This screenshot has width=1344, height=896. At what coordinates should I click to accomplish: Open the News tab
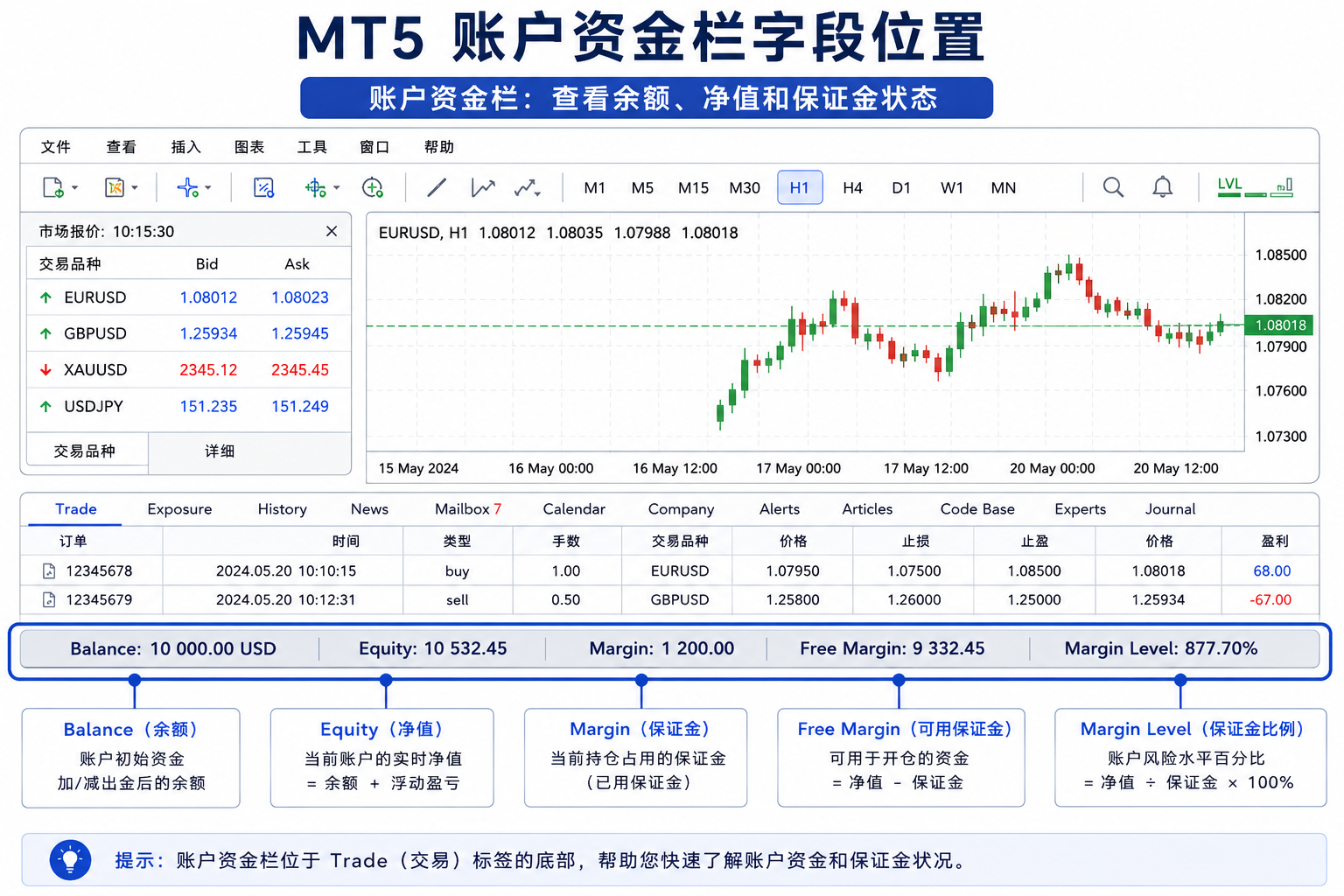coord(369,509)
